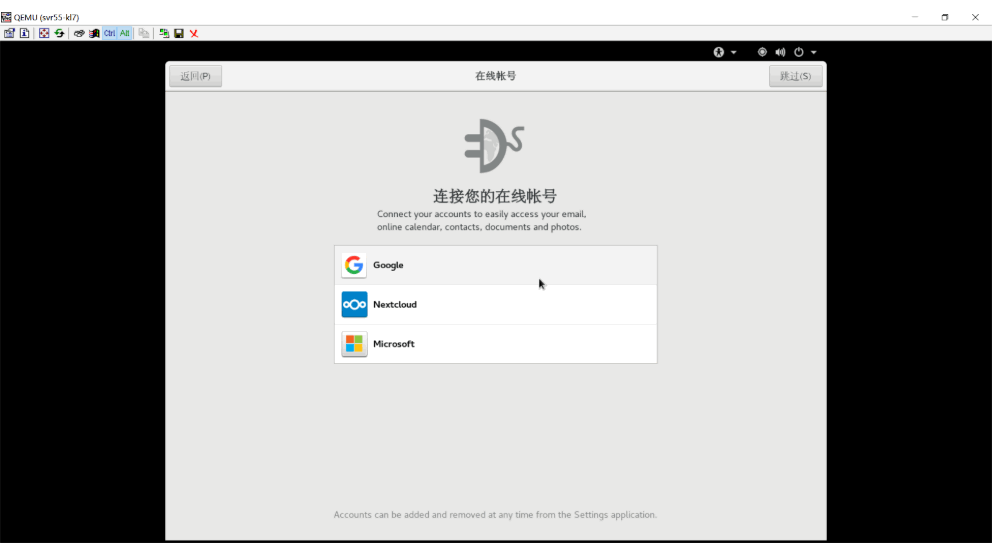Save connection floppy disk icon

(x=179, y=33)
